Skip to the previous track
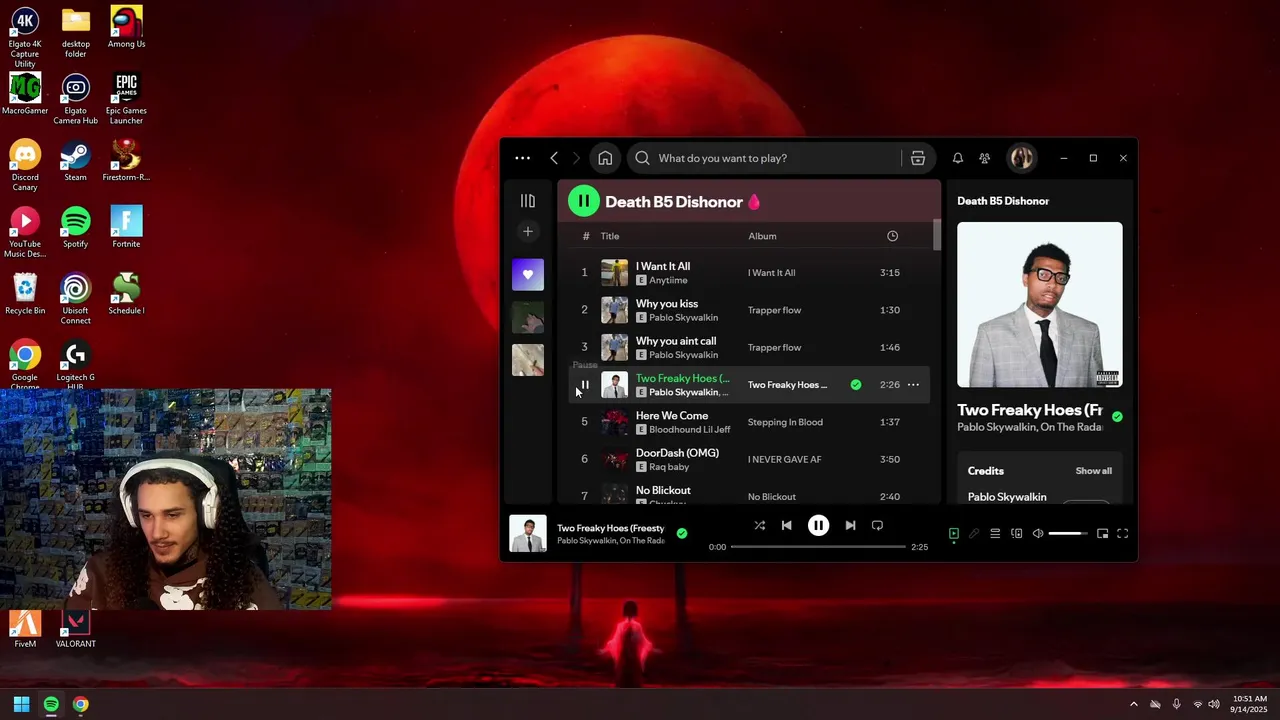The image size is (1280, 720). (786, 525)
